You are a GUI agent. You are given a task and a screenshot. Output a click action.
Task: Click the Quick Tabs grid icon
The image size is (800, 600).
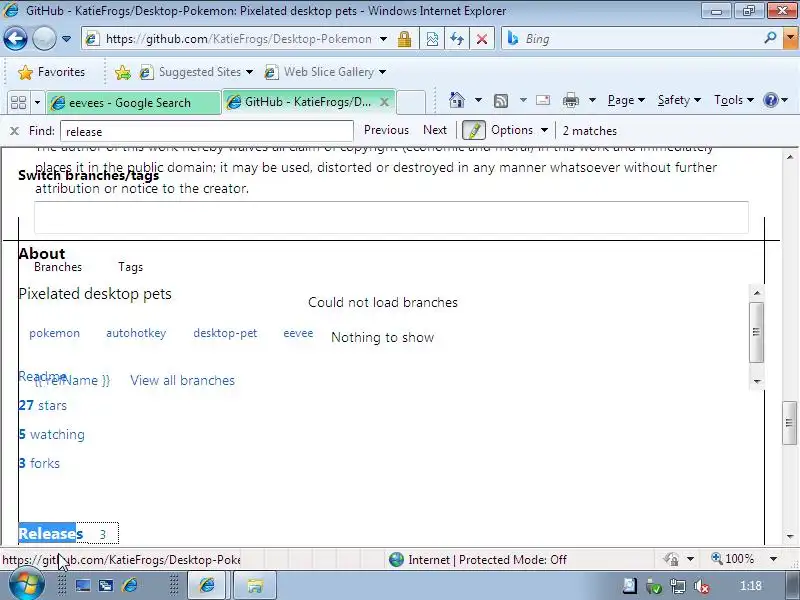click(18, 102)
